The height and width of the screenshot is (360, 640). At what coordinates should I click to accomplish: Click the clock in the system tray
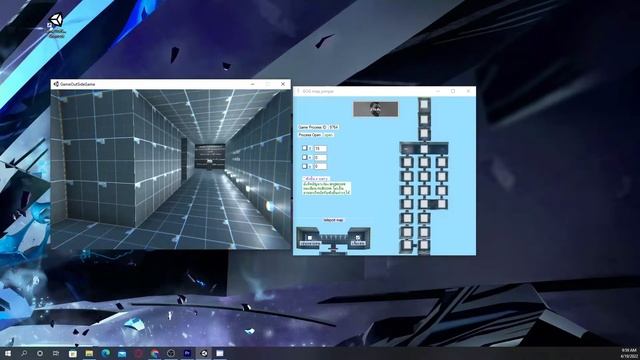629,353
